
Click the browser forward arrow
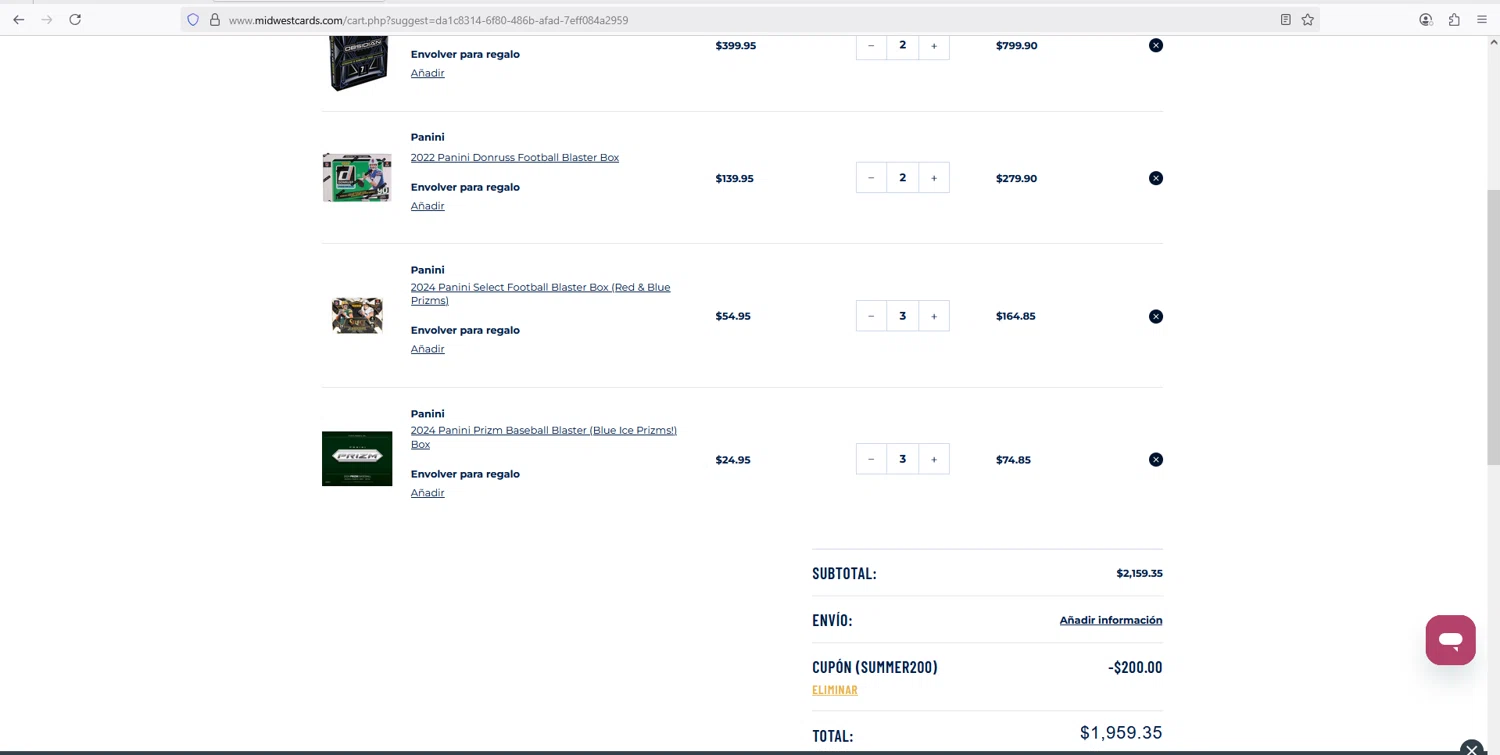(x=46, y=19)
